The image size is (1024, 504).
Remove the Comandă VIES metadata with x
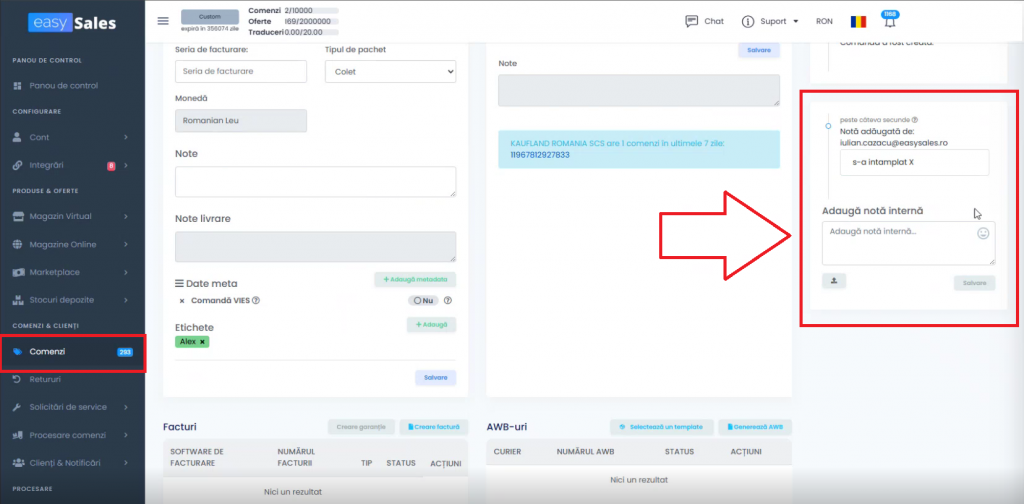(182, 302)
